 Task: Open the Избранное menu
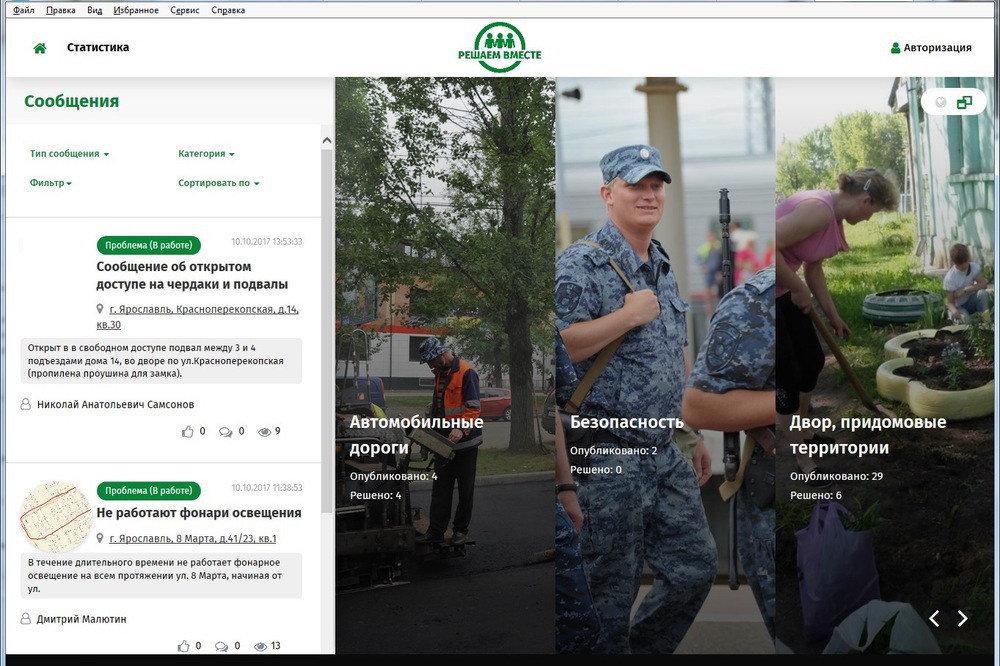pos(136,10)
